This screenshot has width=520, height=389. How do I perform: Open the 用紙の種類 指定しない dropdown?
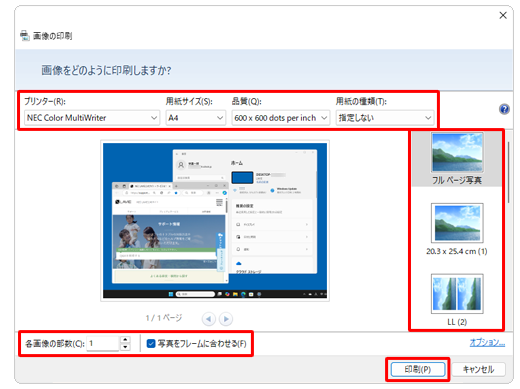coord(385,118)
